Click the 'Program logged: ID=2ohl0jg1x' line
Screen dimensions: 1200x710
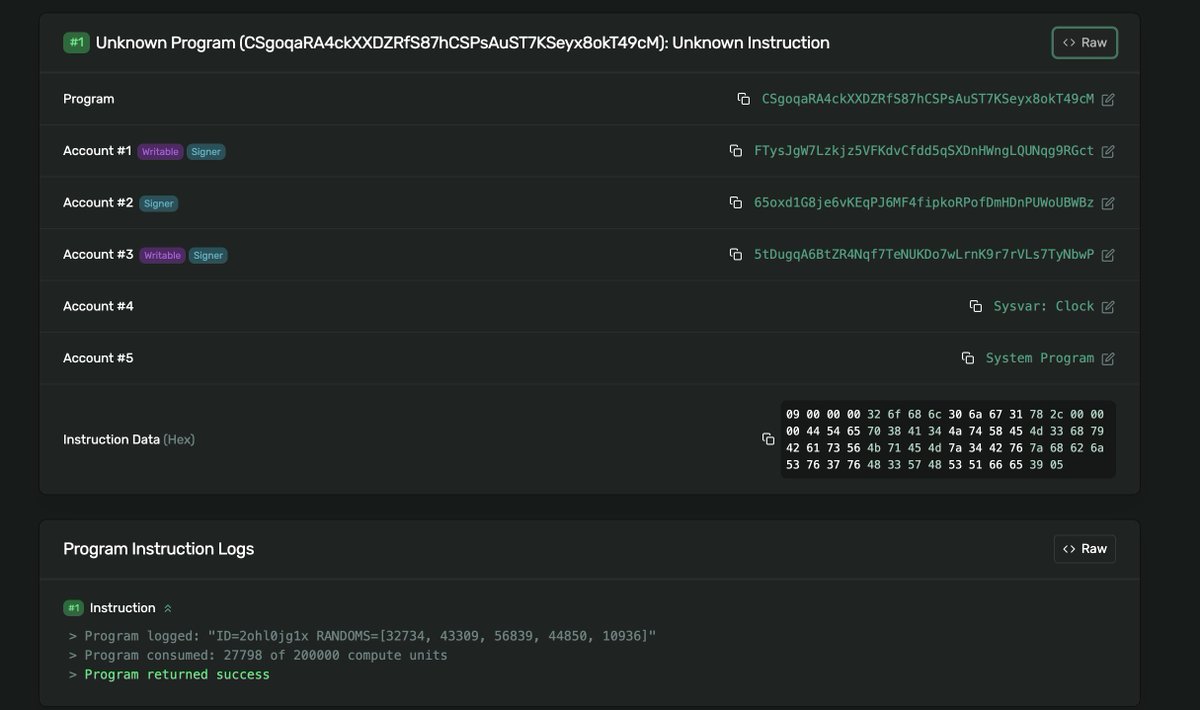tap(370, 637)
